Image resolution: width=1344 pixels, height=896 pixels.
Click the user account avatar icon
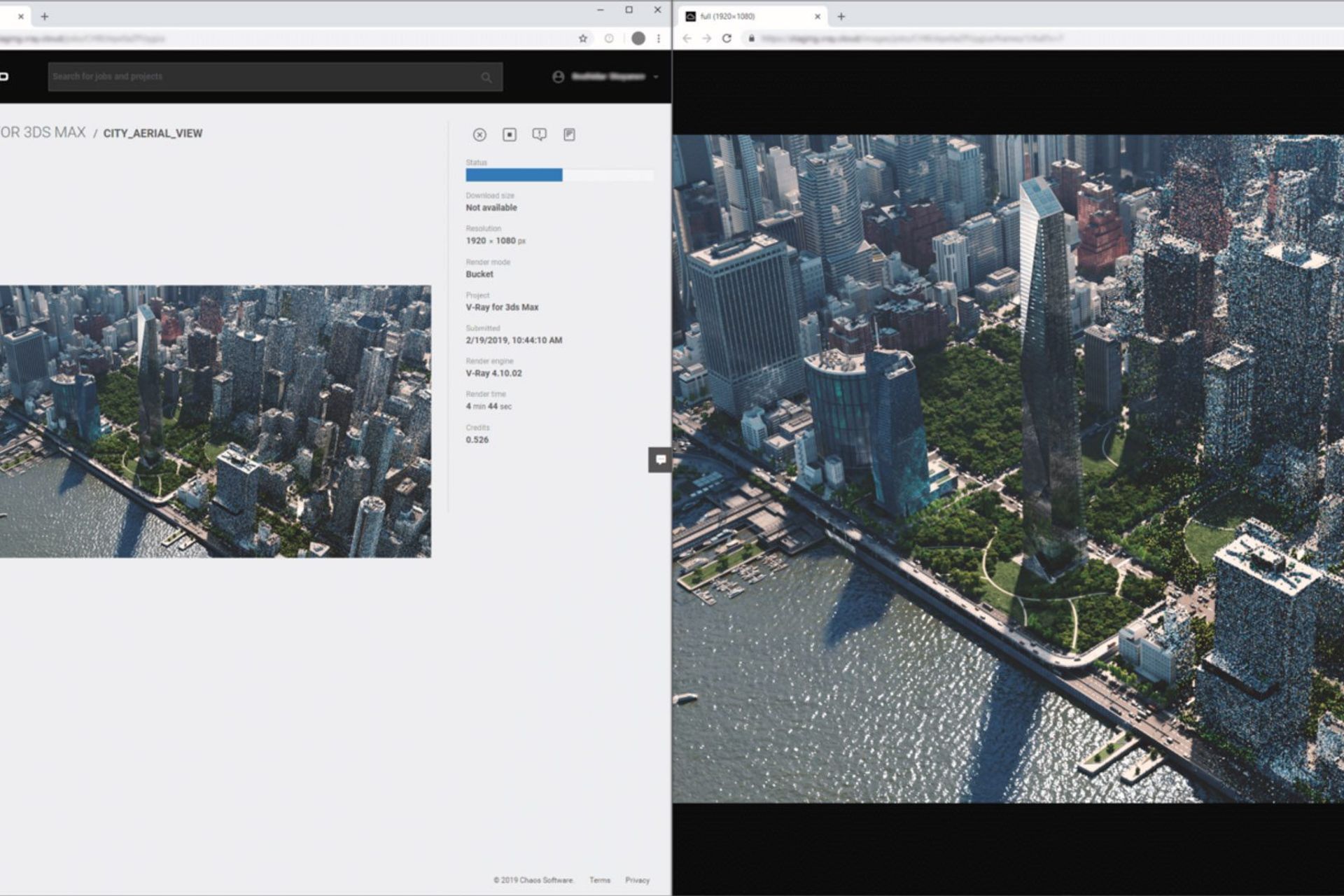pyautogui.click(x=558, y=77)
